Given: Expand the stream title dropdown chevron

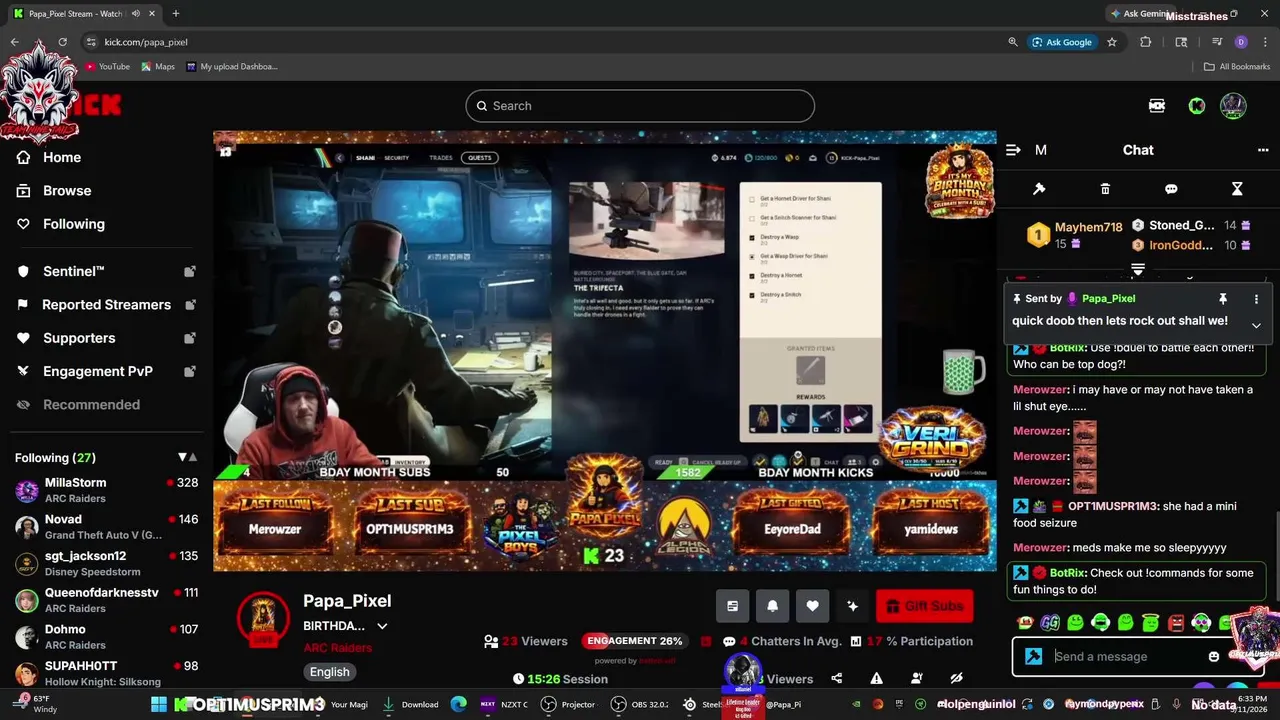Looking at the screenshot, I should pyautogui.click(x=382, y=626).
